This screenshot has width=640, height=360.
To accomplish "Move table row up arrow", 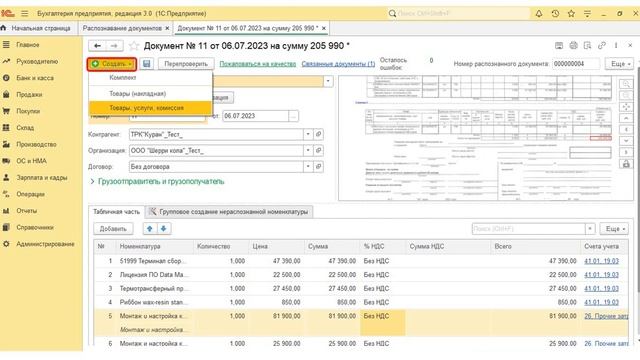I will (150, 229).
